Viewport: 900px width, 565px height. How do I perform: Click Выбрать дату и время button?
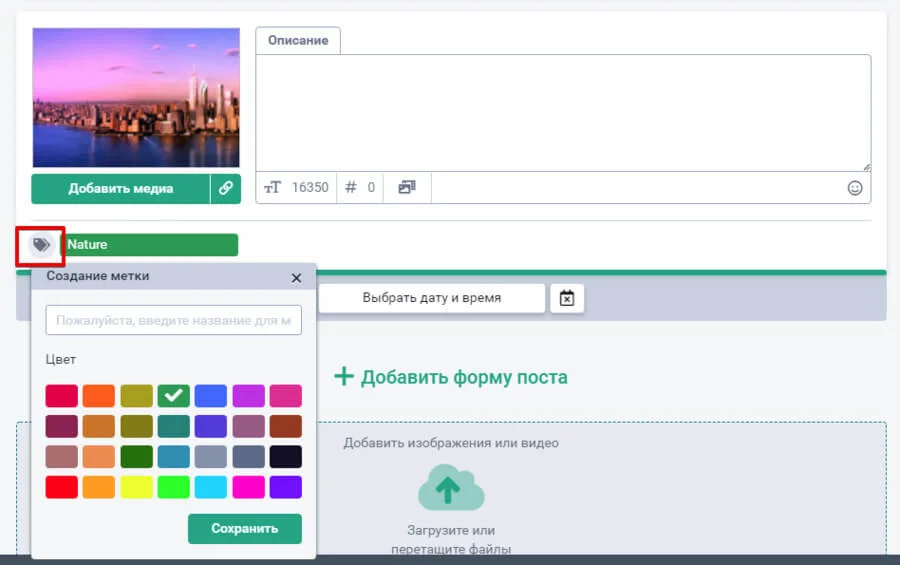pyautogui.click(x=432, y=298)
